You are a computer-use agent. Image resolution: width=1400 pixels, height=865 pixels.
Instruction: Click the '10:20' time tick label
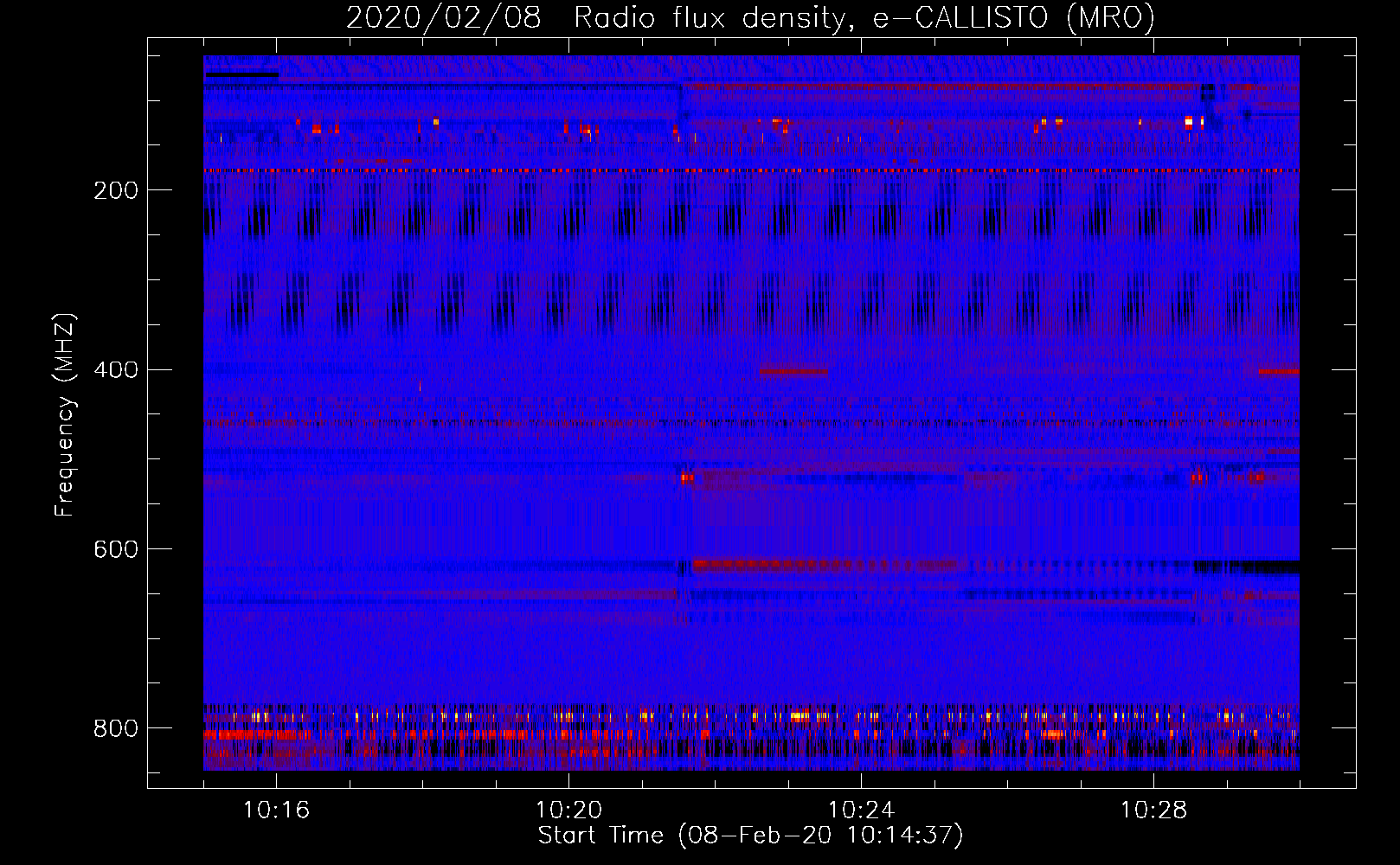pos(568,811)
